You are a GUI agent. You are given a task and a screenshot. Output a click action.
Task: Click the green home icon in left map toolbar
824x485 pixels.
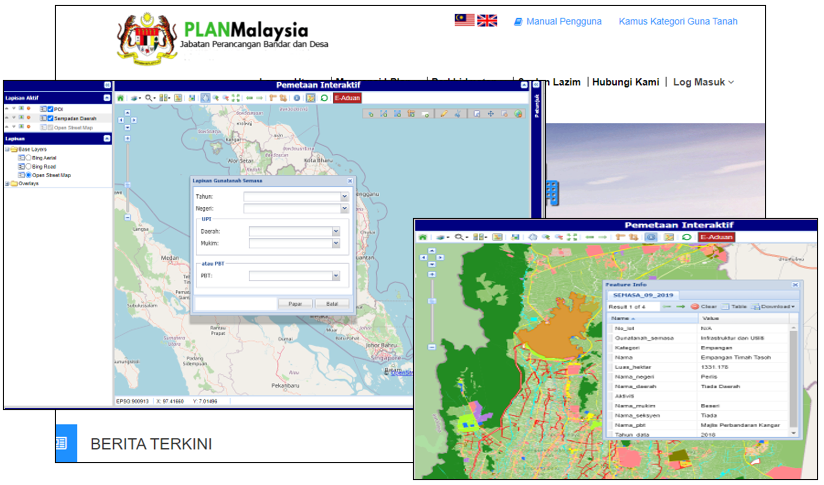pos(120,98)
